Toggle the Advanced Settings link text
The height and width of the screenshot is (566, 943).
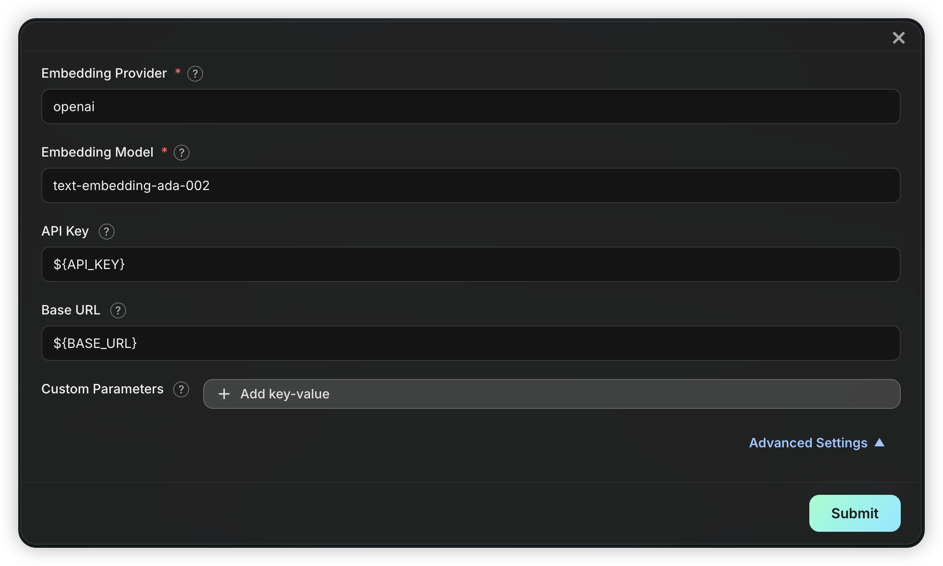tap(808, 443)
